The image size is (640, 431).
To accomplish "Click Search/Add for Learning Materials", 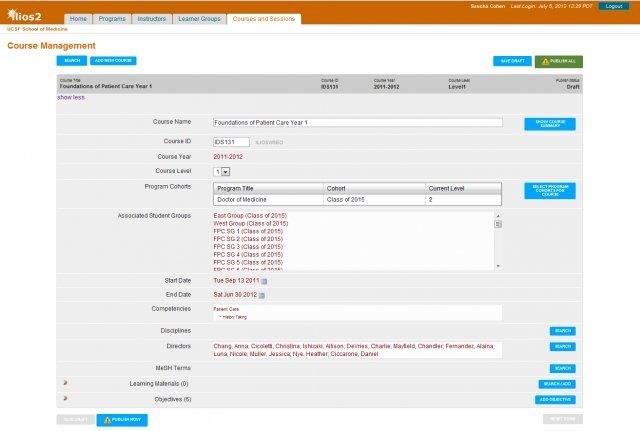I will pyautogui.click(x=557, y=384).
